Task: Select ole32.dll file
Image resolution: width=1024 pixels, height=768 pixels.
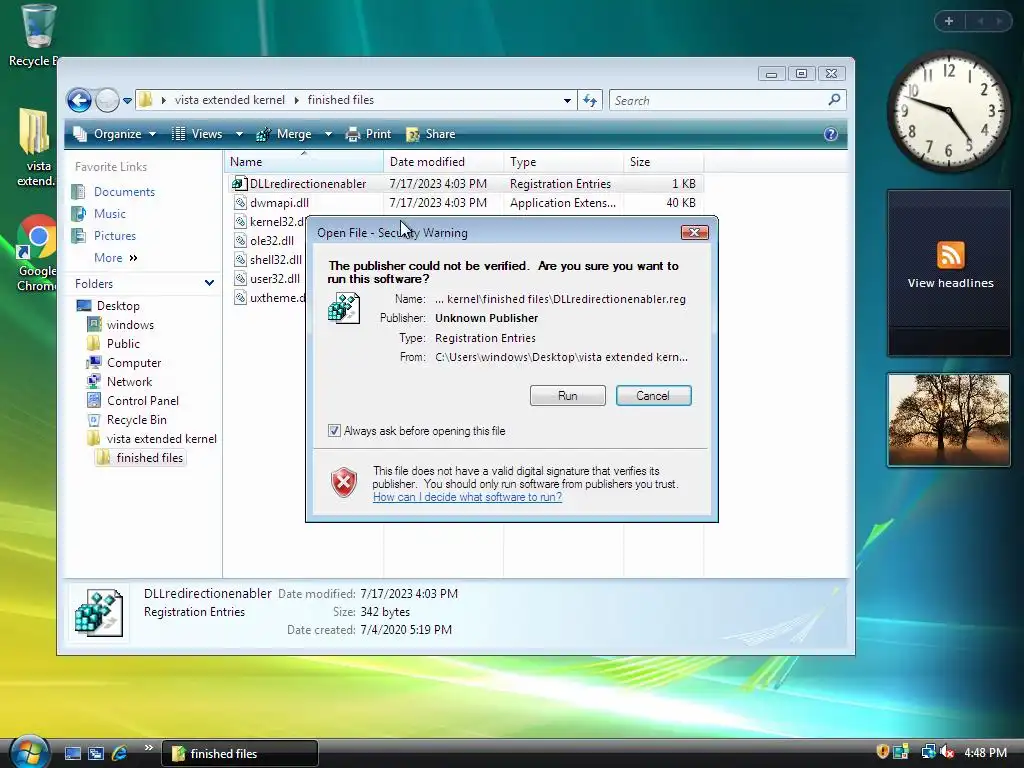Action: [x=272, y=240]
